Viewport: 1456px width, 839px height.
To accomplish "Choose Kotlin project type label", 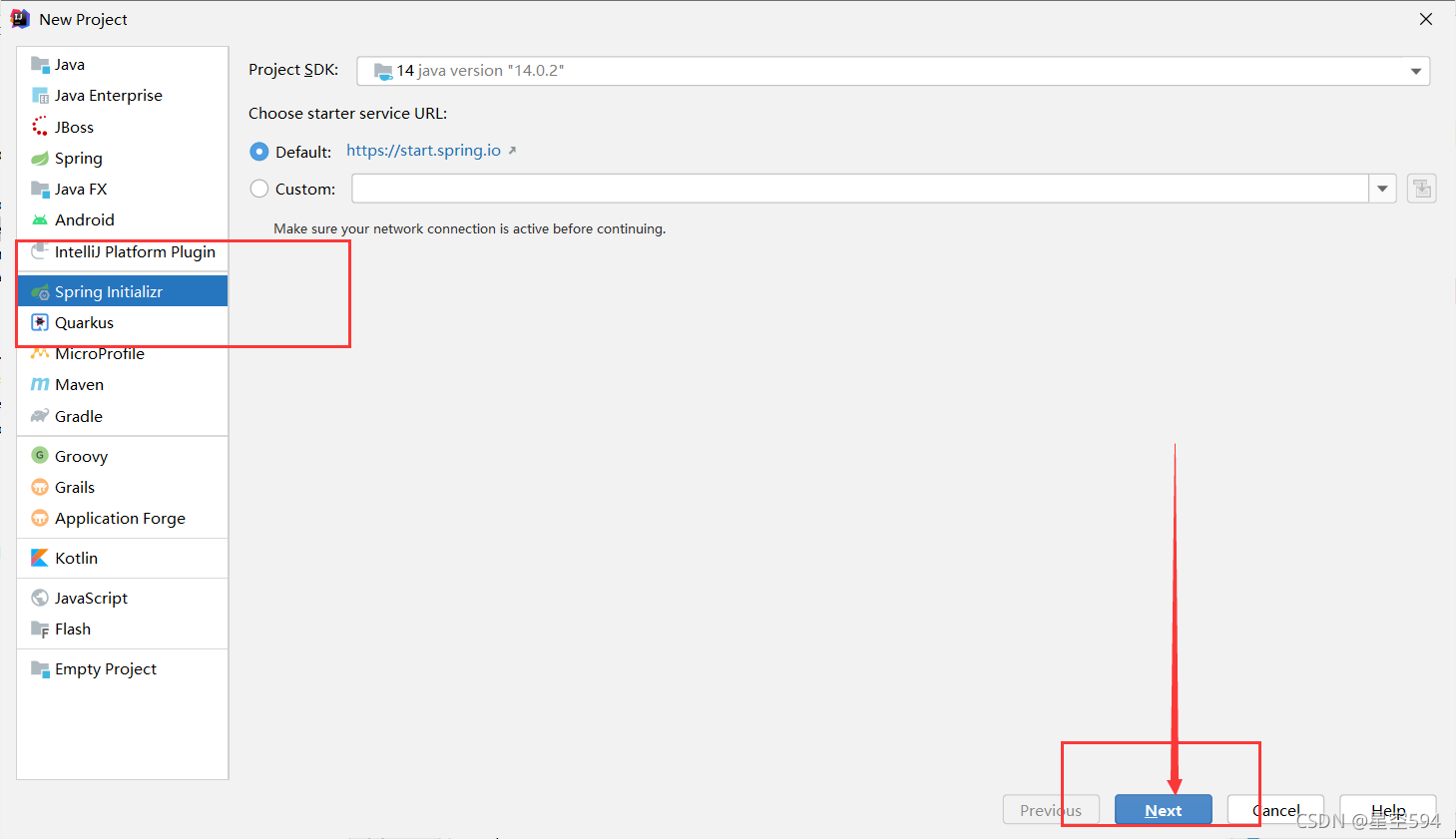I will [77, 559].
